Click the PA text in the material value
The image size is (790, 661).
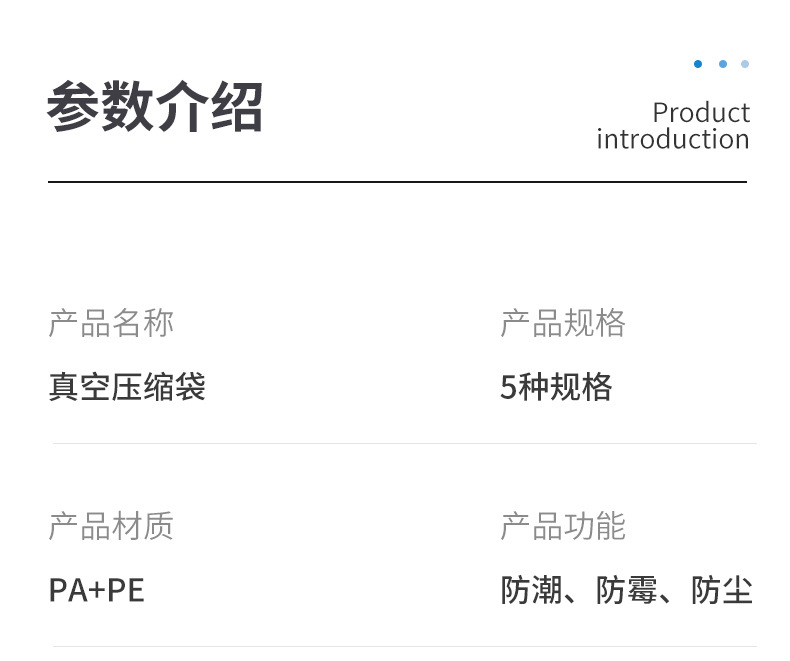[66, 590]
